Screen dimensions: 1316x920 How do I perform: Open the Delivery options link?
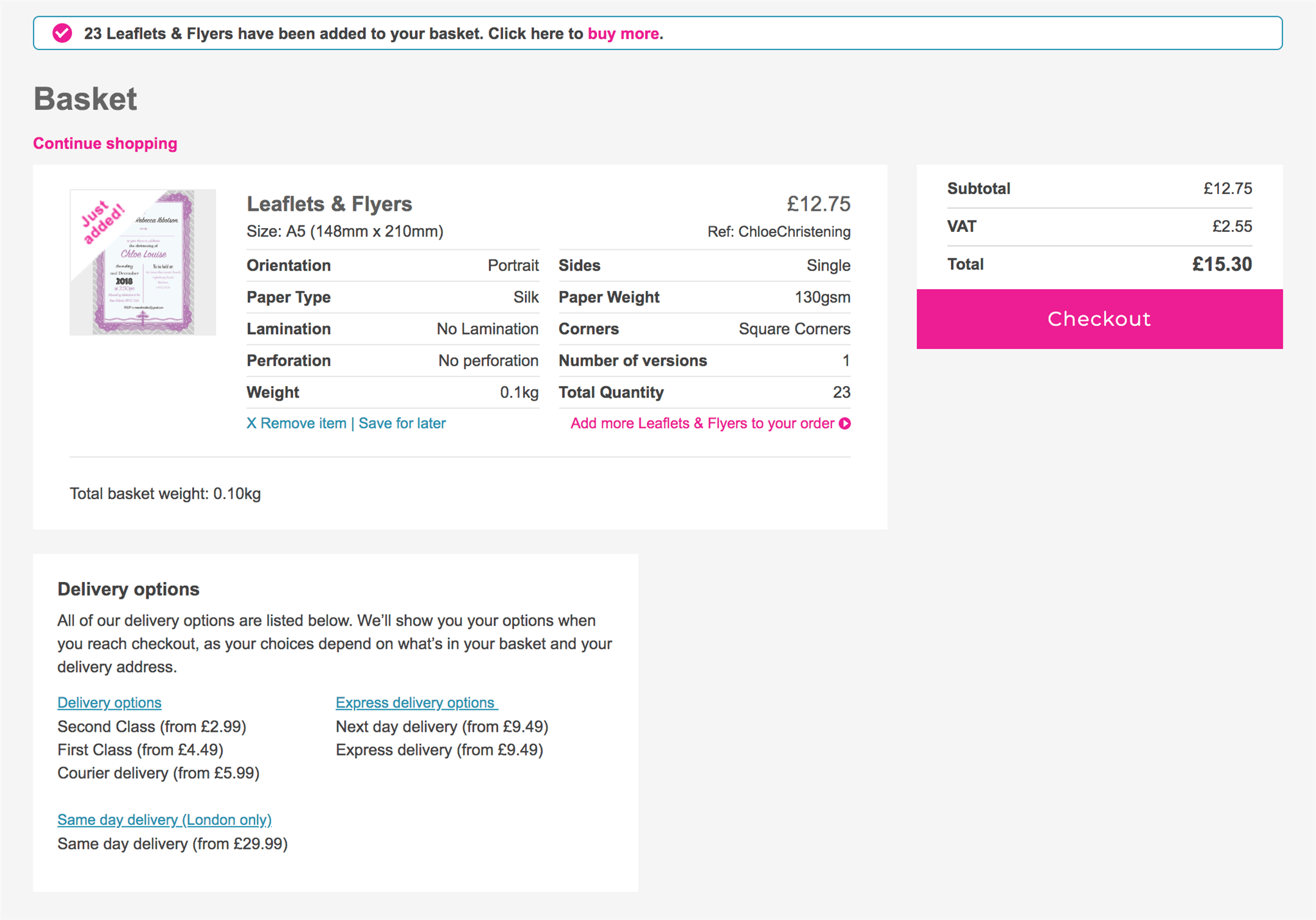coord(109,702)
